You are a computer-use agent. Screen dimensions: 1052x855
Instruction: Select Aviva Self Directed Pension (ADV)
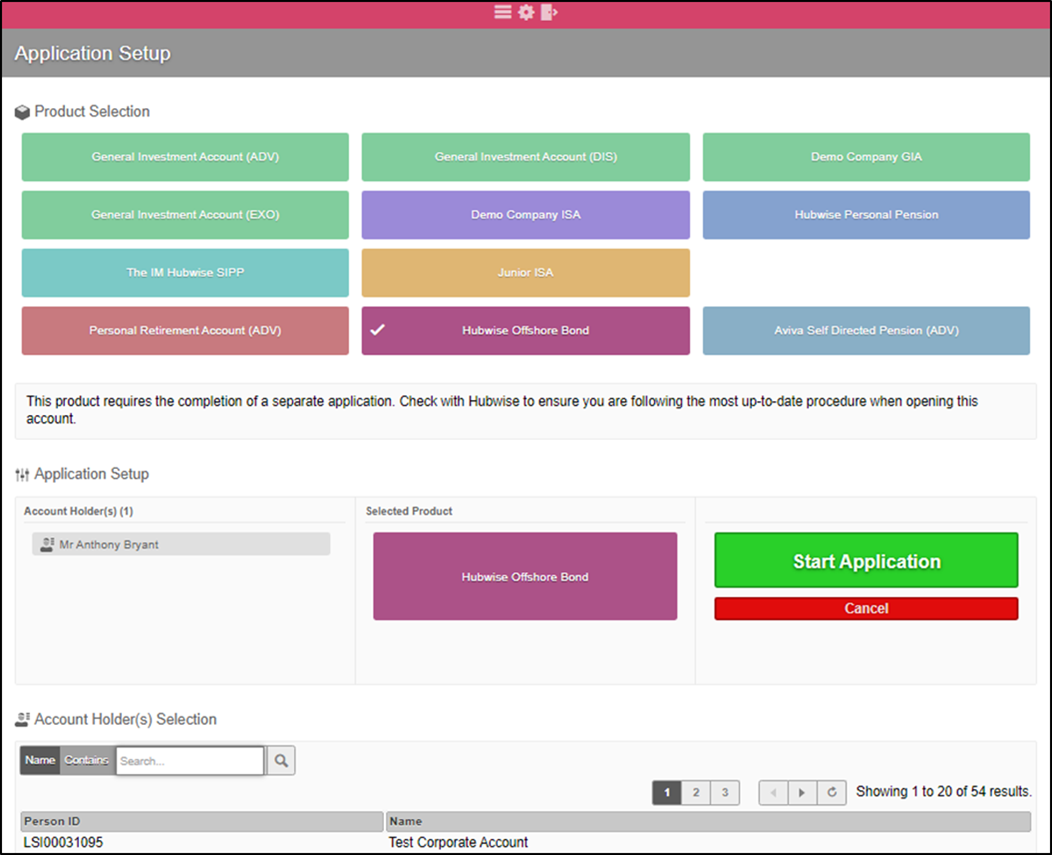point(866,330)
